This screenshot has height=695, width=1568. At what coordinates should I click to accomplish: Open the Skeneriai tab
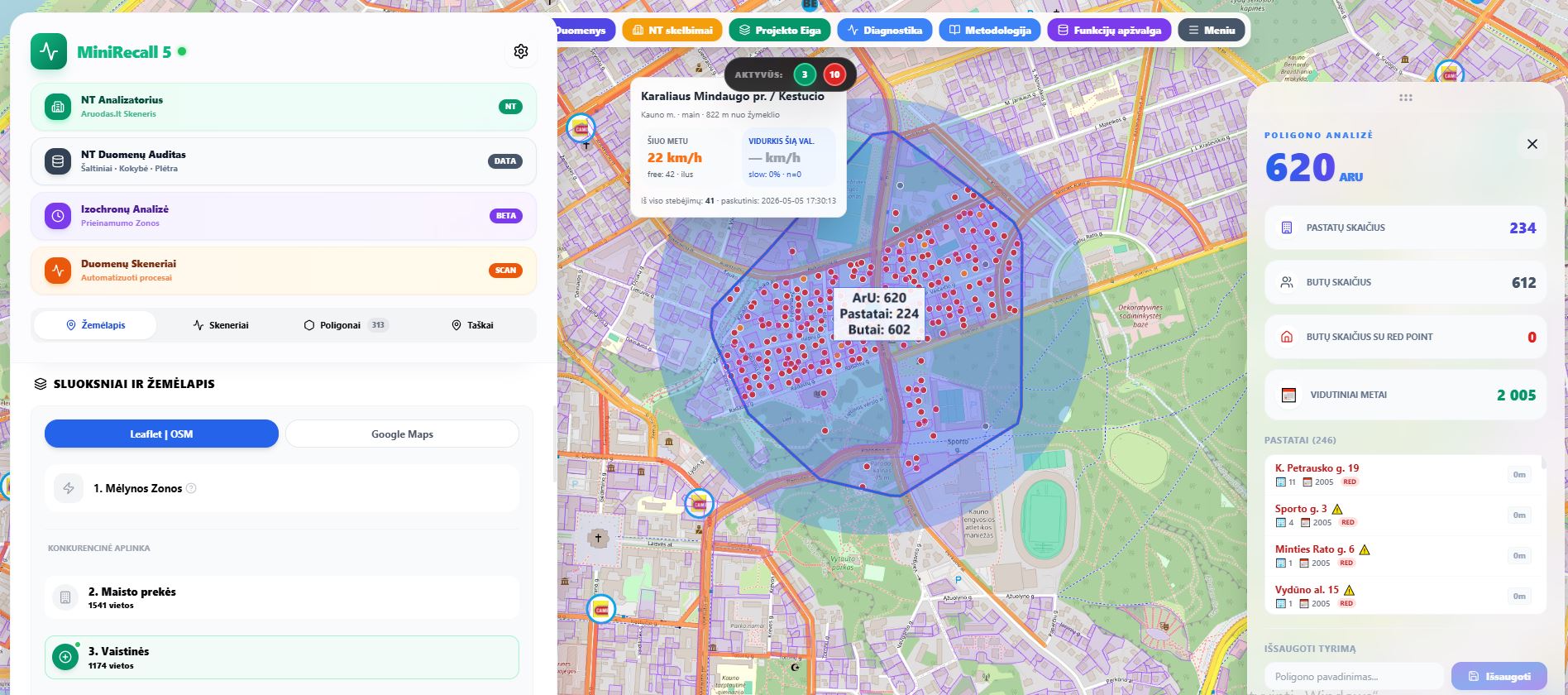[x=221, y=325]
